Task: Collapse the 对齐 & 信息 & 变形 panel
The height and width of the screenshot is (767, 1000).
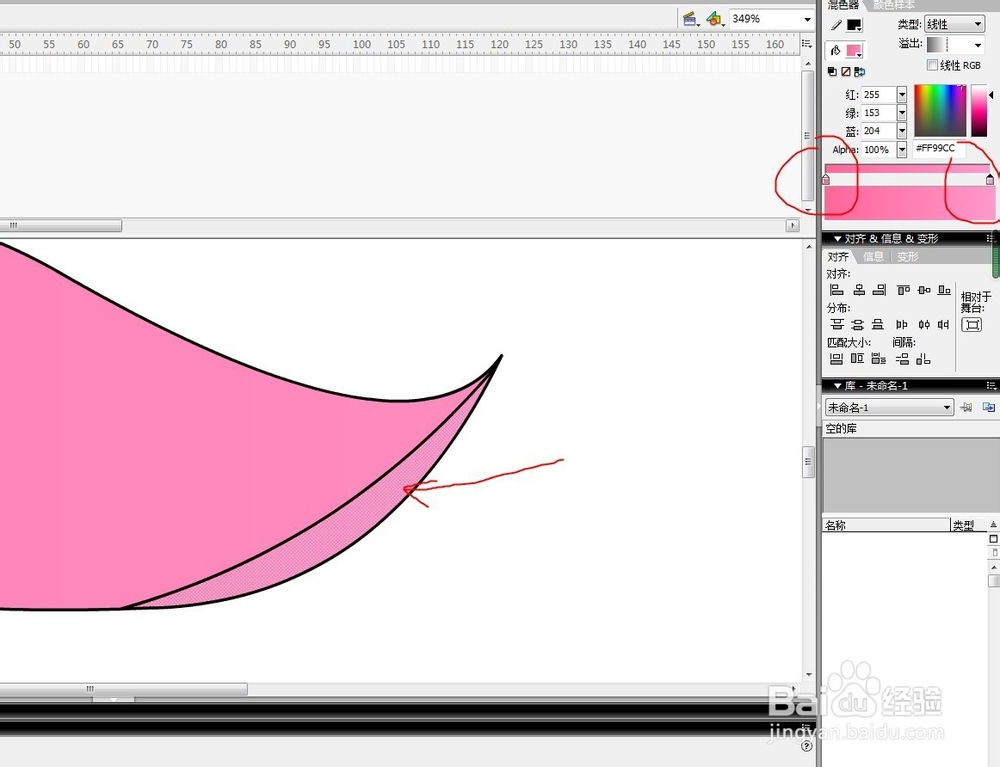Action: click(838, 239)
